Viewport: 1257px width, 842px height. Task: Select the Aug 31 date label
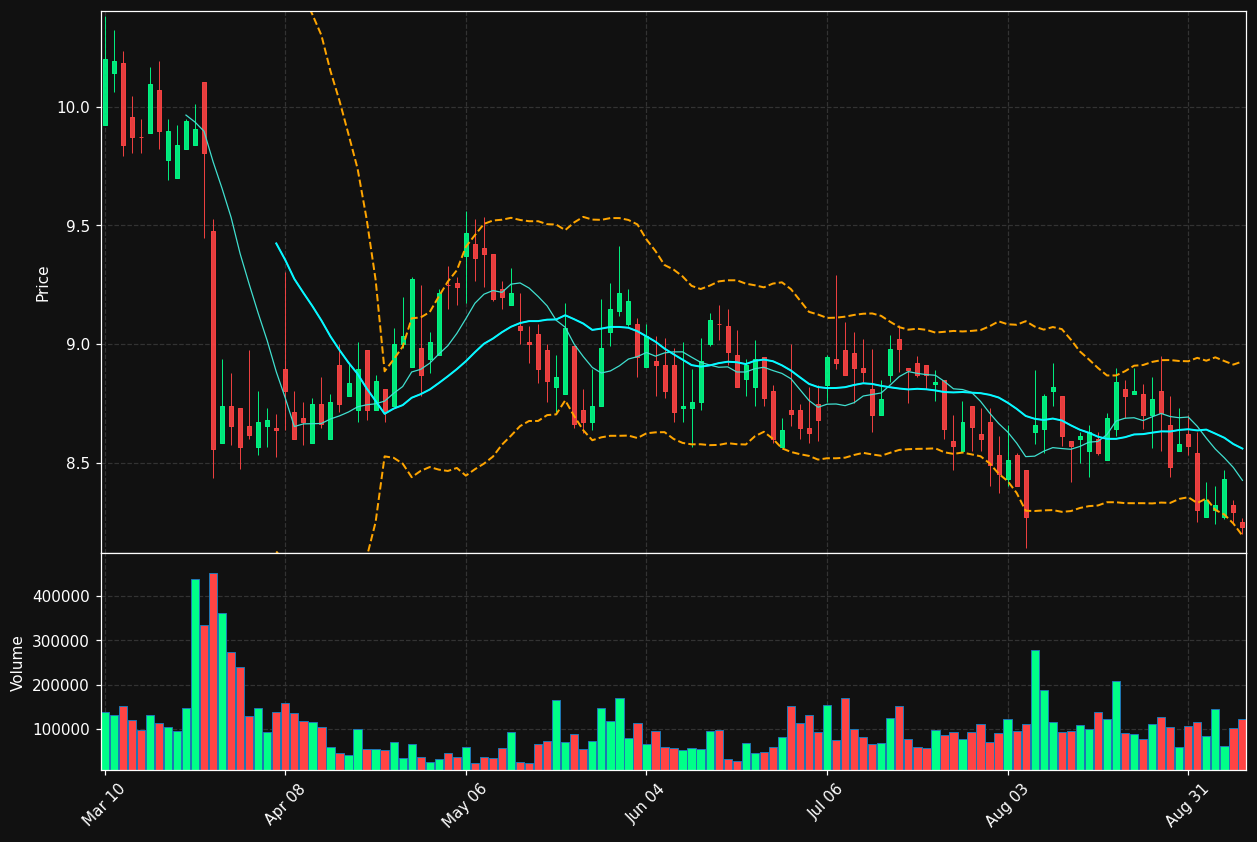coord(1187,805)
